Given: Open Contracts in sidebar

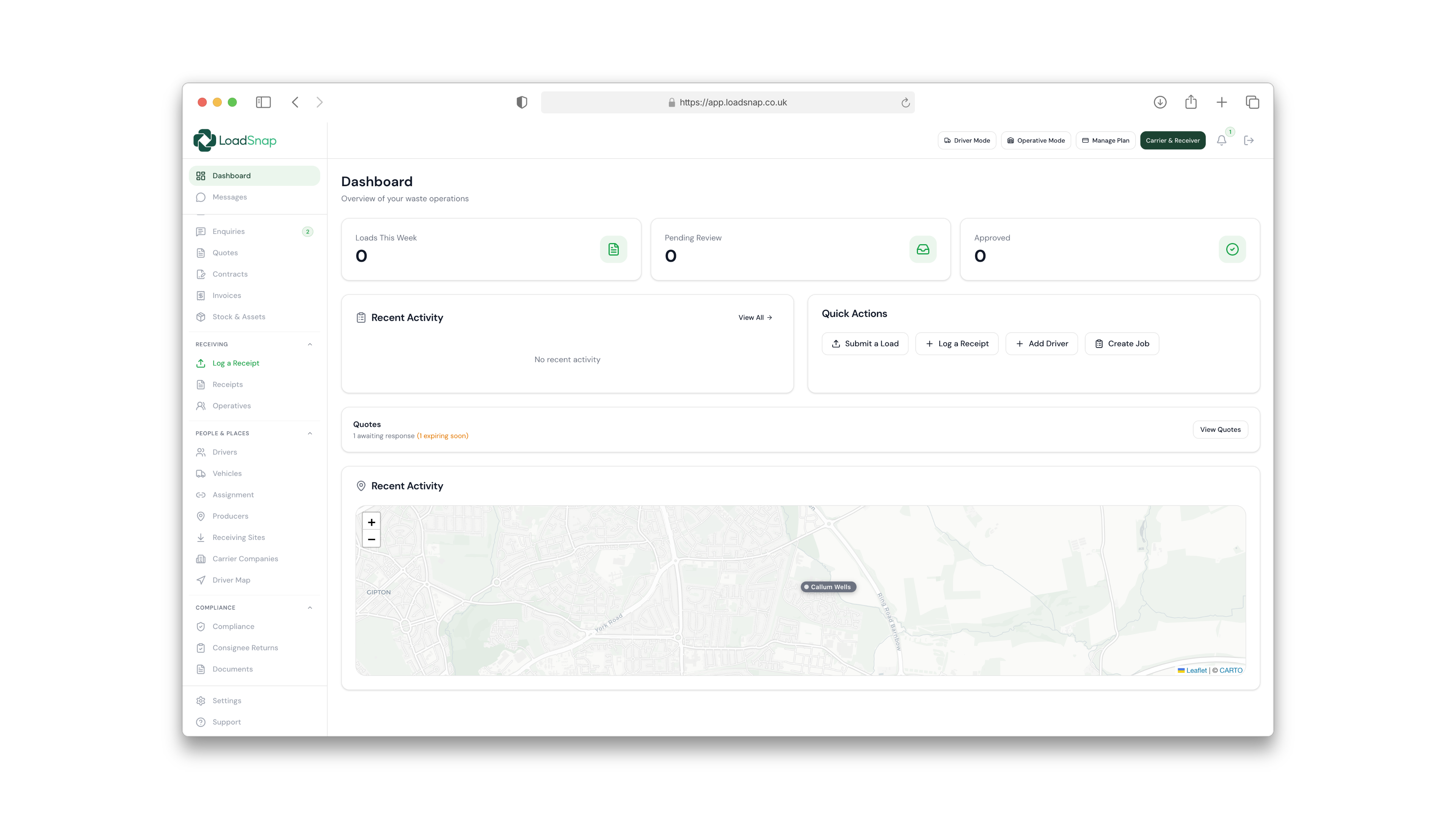Looking at the screenshot, I should (254, 274).
